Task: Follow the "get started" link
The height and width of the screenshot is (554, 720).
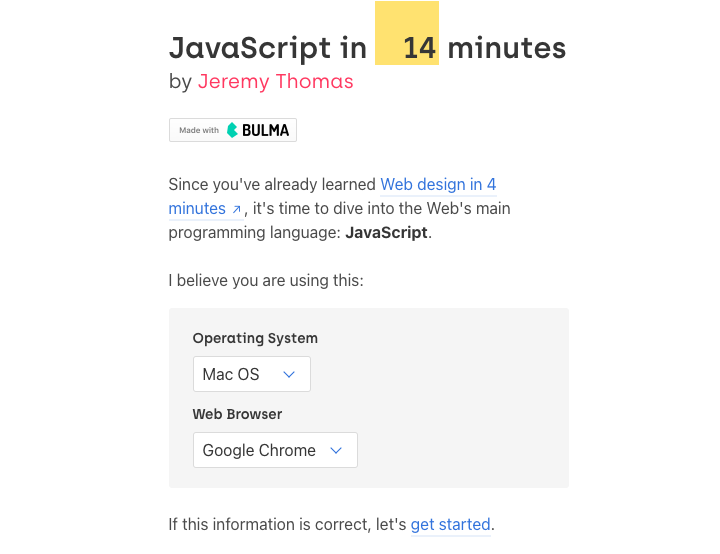Action: pos(450,524)
